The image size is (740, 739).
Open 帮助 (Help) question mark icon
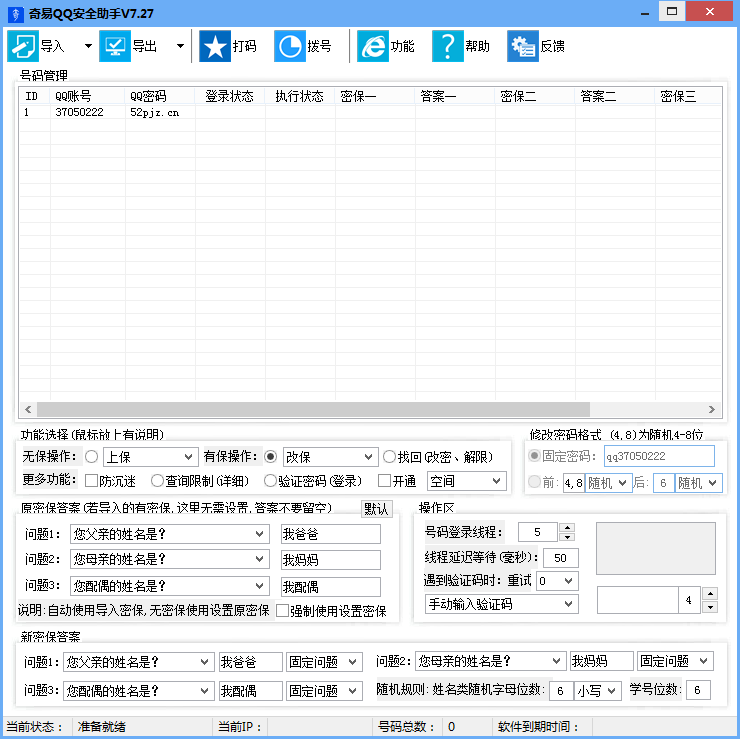447,46
